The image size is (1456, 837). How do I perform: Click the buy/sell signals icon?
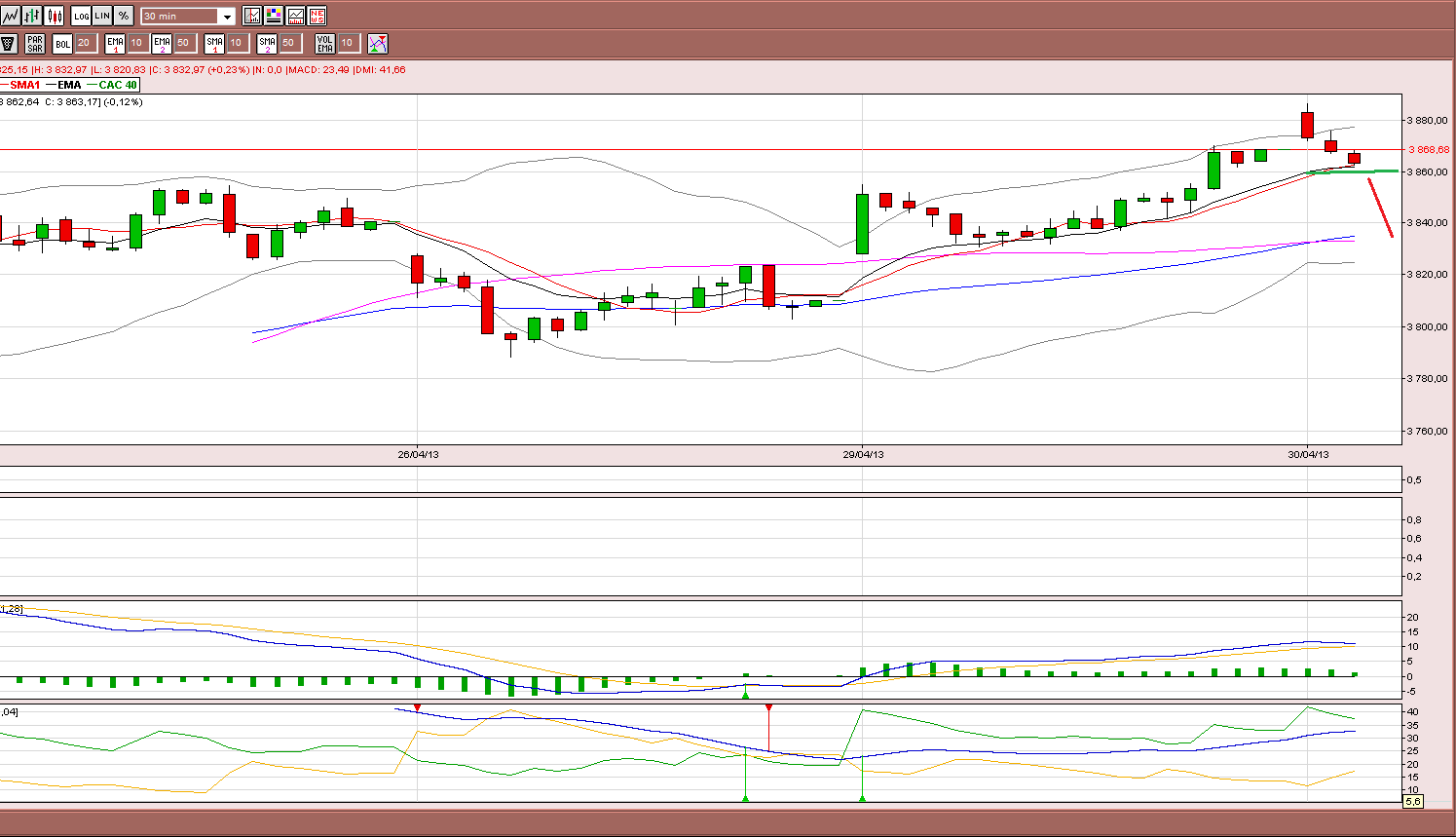[x=378, y=43]
